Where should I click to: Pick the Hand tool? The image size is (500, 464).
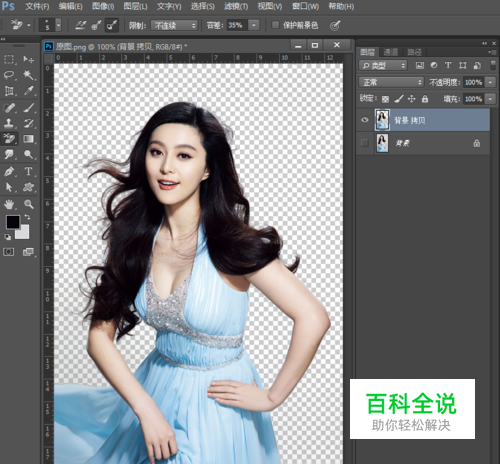(9, 204)
